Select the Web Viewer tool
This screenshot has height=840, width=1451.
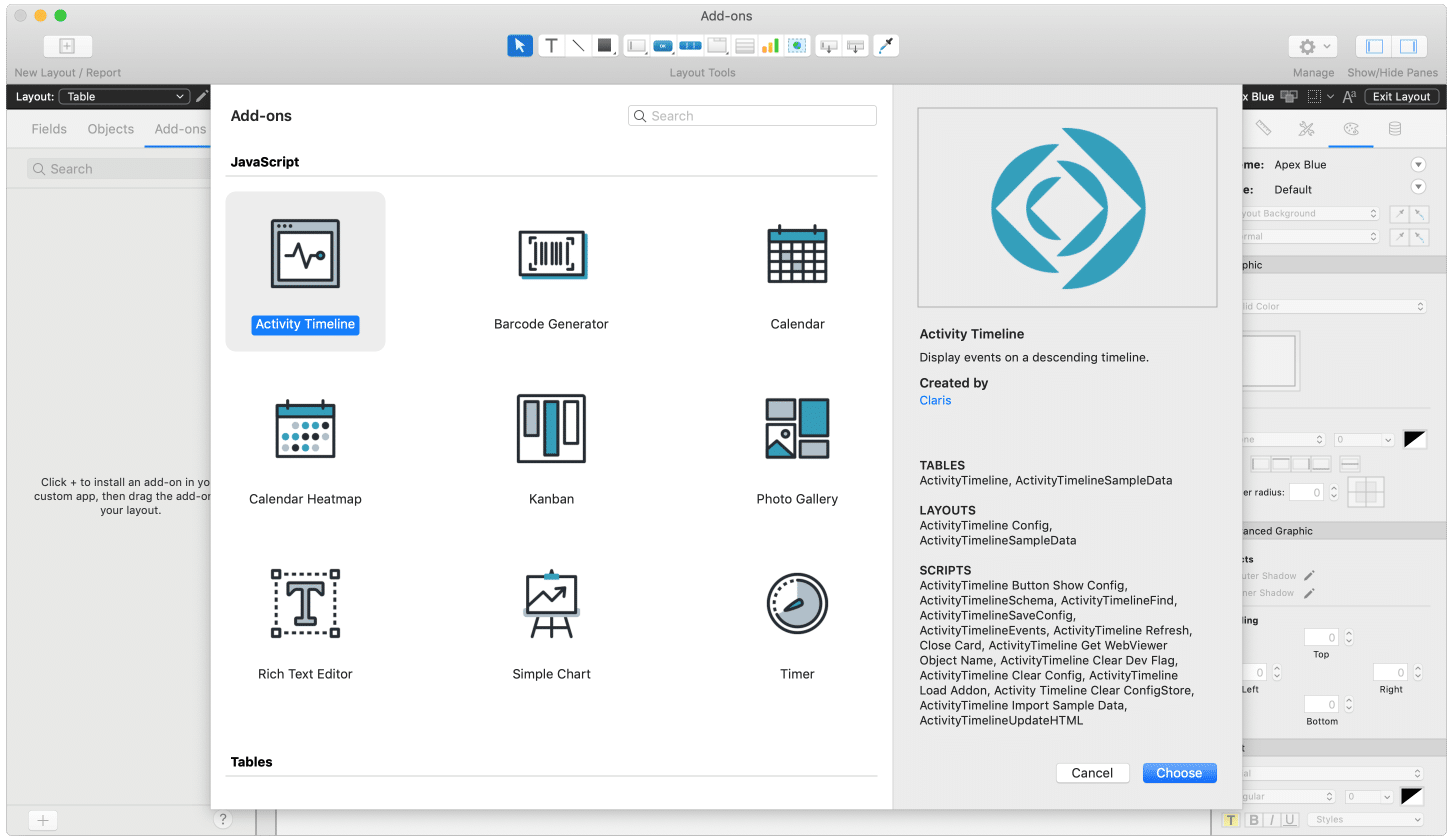click(797, 45)
